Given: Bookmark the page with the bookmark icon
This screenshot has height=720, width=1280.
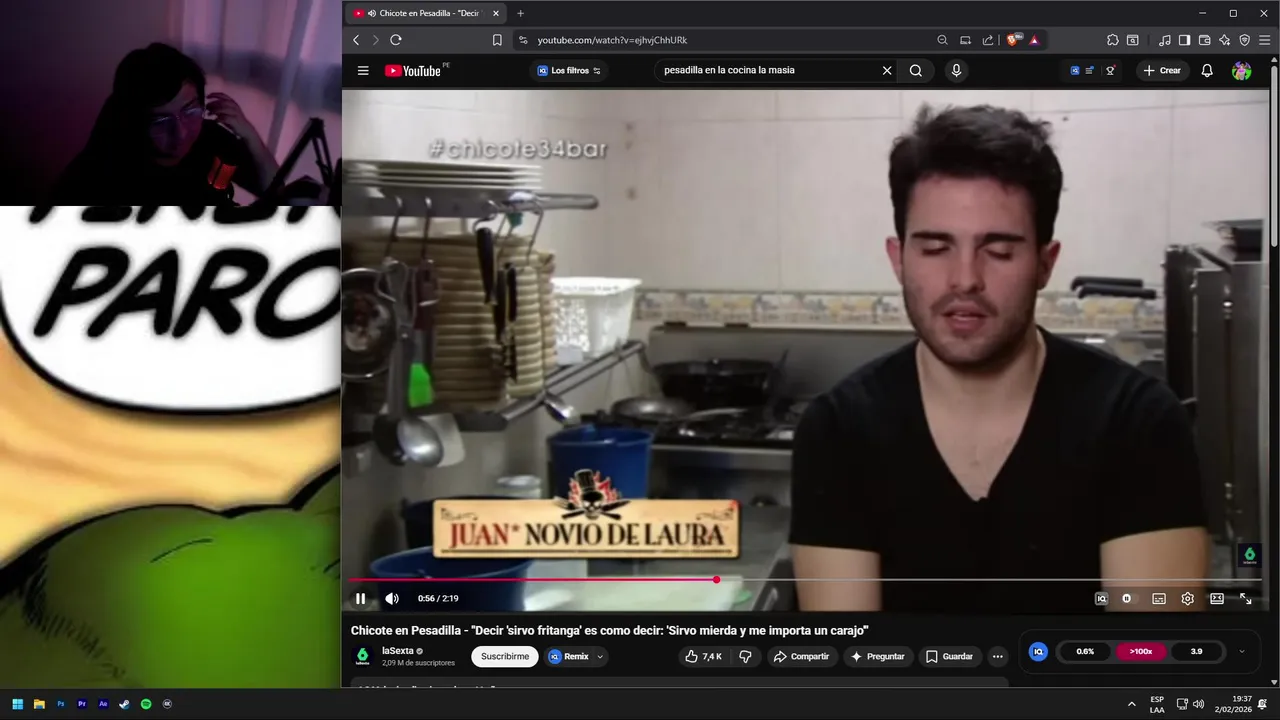Looking at the screenshot, I should click(x=497, y=40).
